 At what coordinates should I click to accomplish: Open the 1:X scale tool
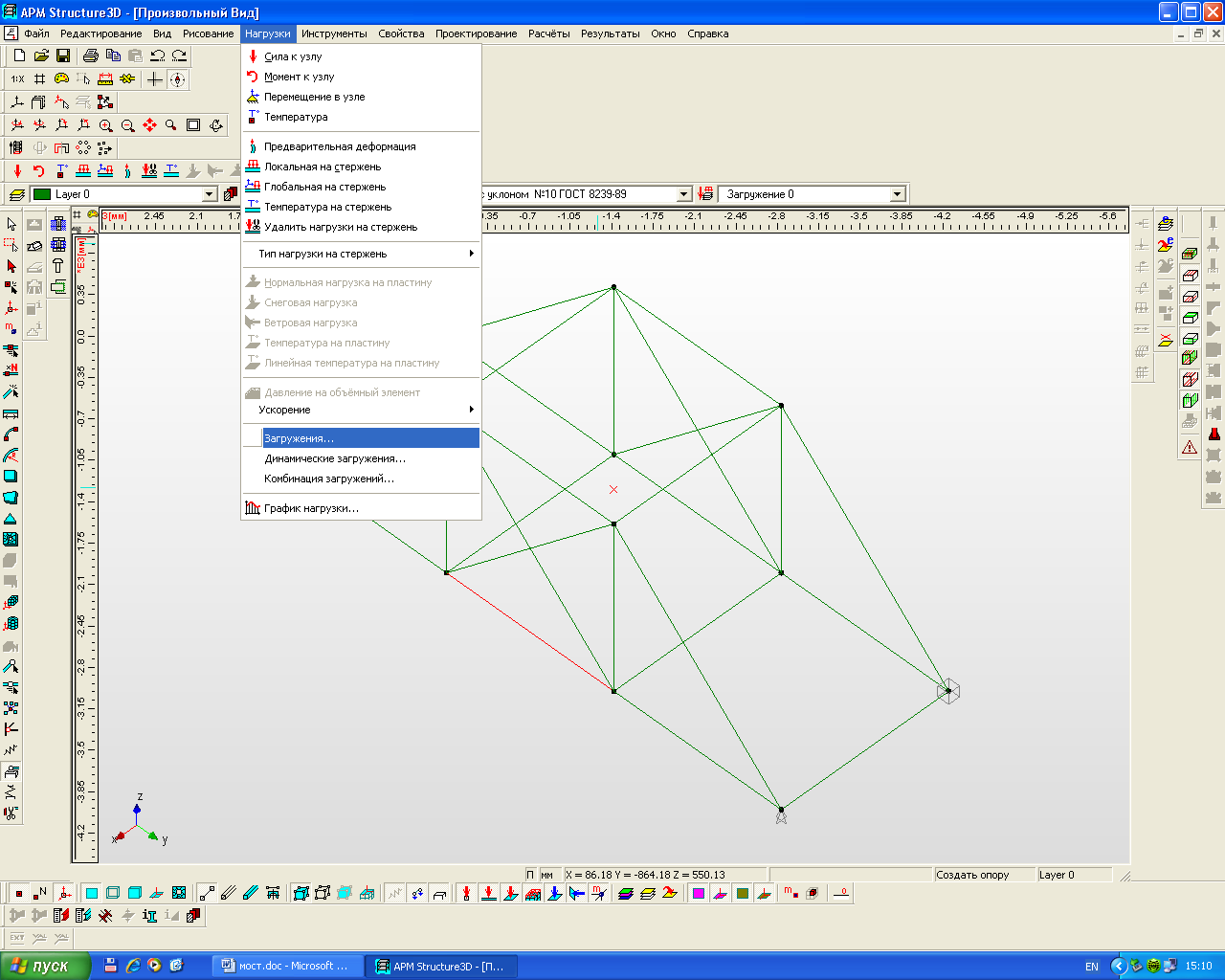coord(17,79)
